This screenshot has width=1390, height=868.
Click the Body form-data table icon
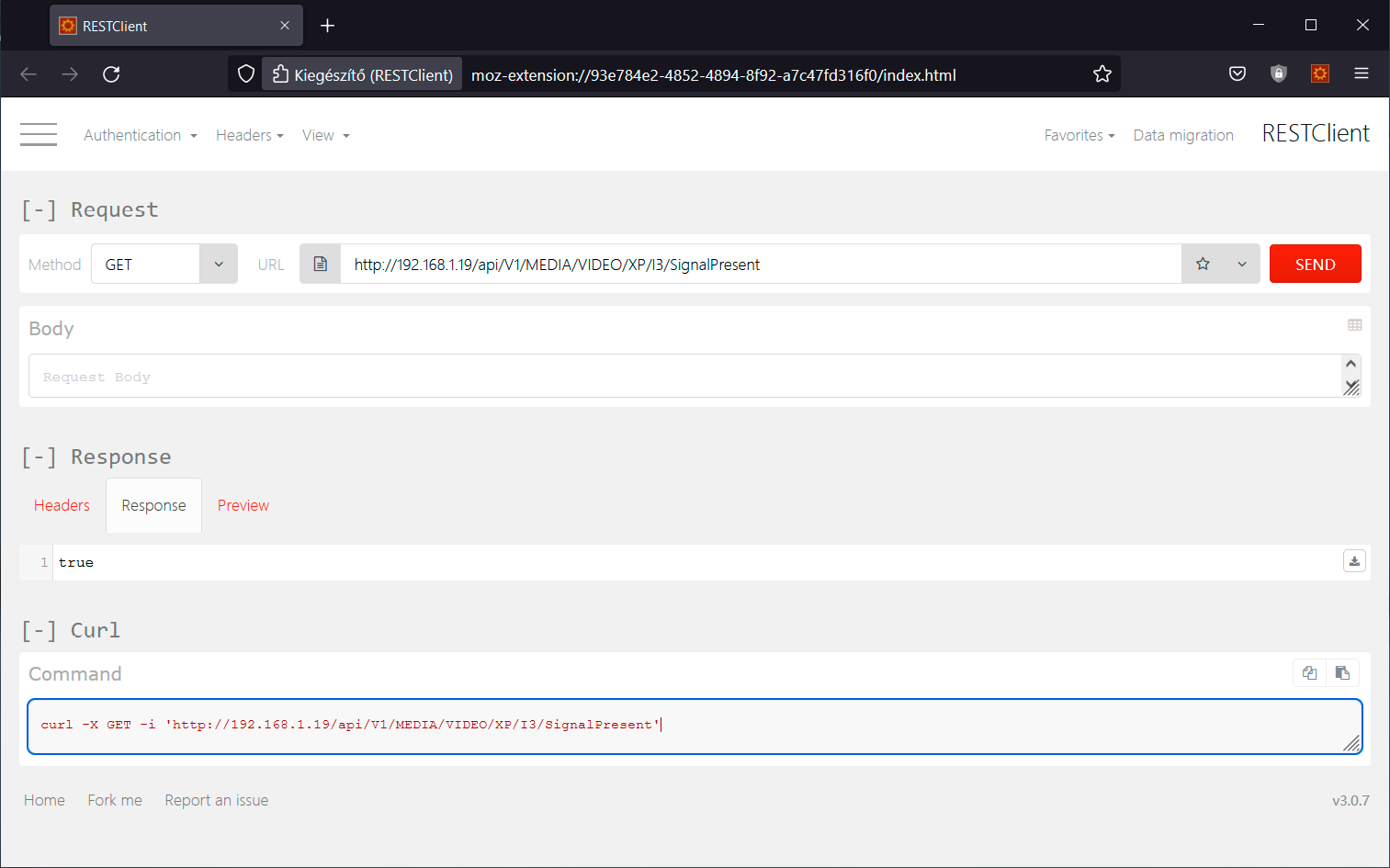1354,325
